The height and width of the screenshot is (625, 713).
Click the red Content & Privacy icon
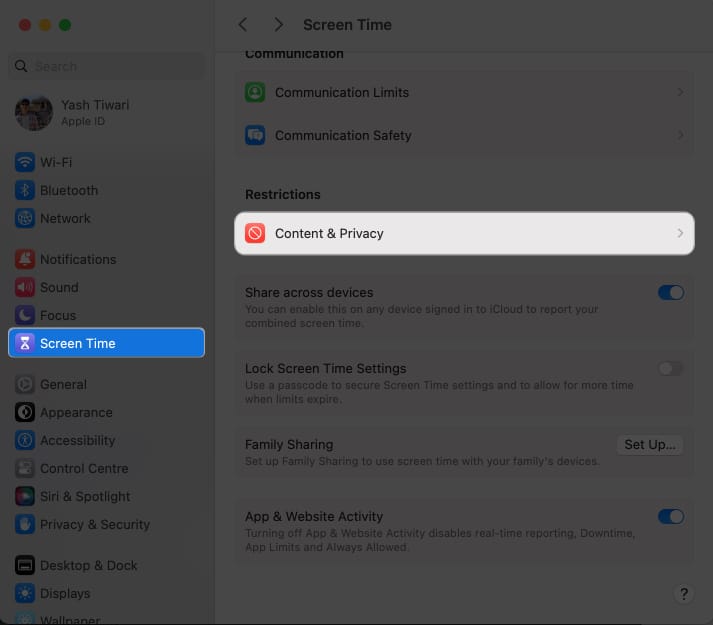point(255,233)
